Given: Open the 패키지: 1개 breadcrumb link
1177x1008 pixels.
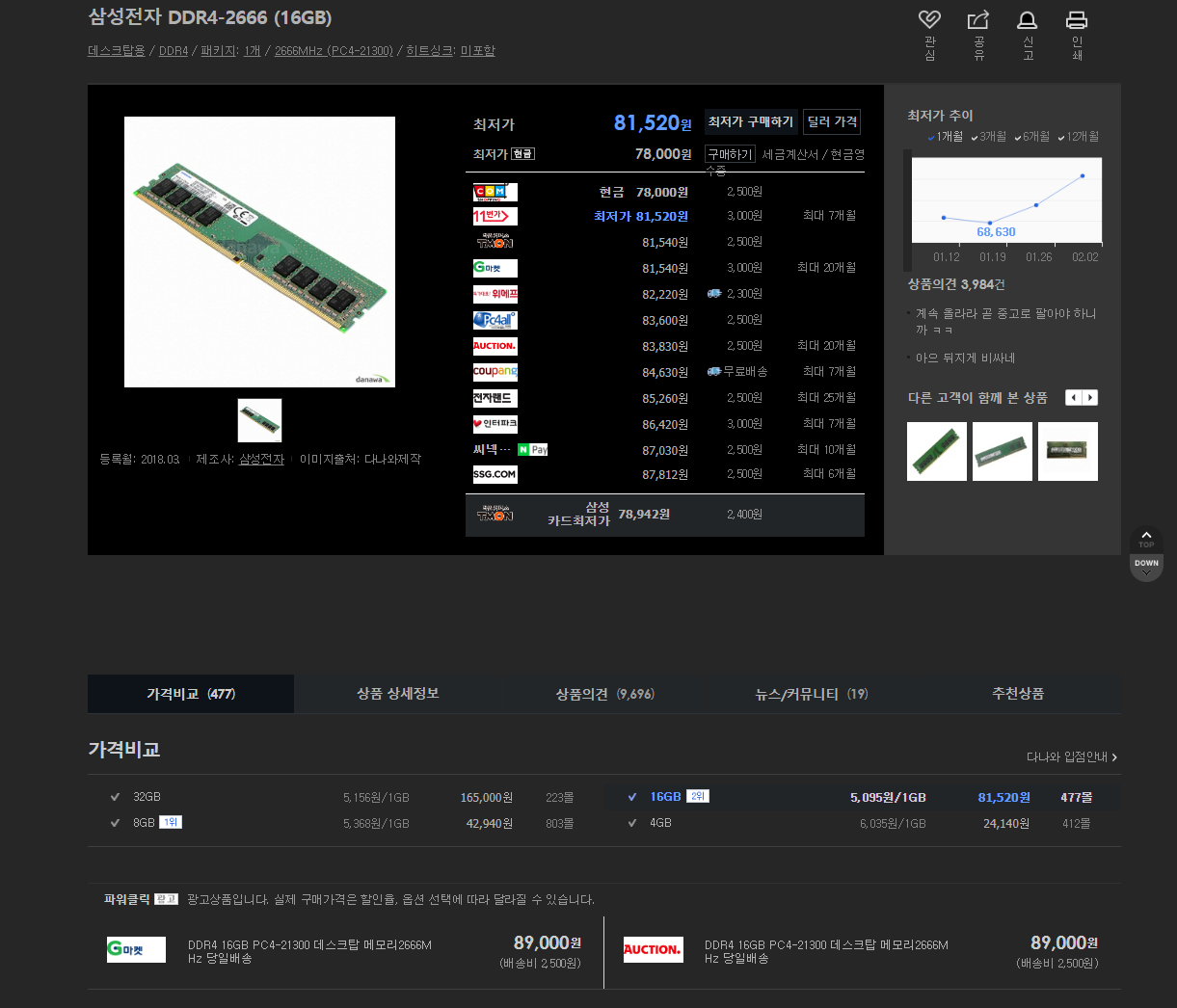Looking at the screenshot, I should 230,51.
